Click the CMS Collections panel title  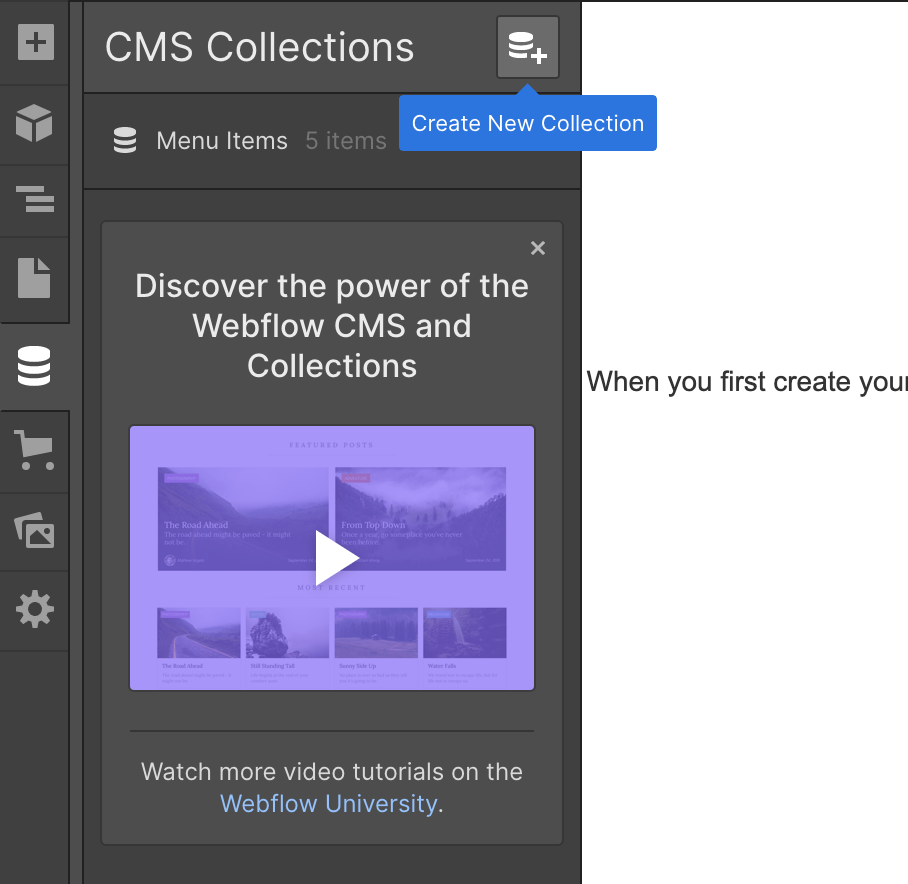[x=259, y=47]
